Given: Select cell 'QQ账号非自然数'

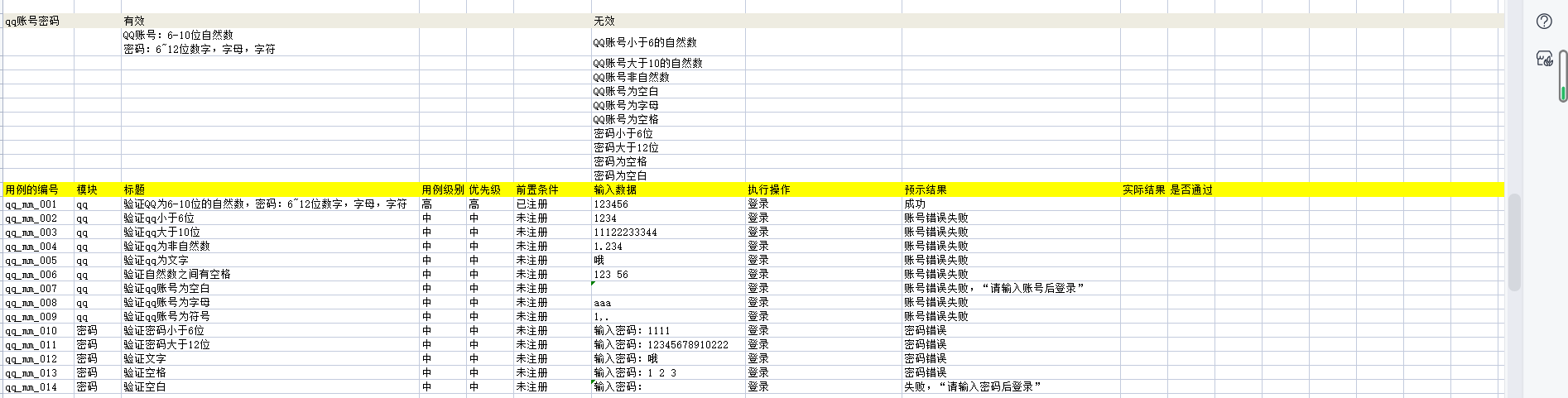Looking at the screenshot, I should point(668,77).
